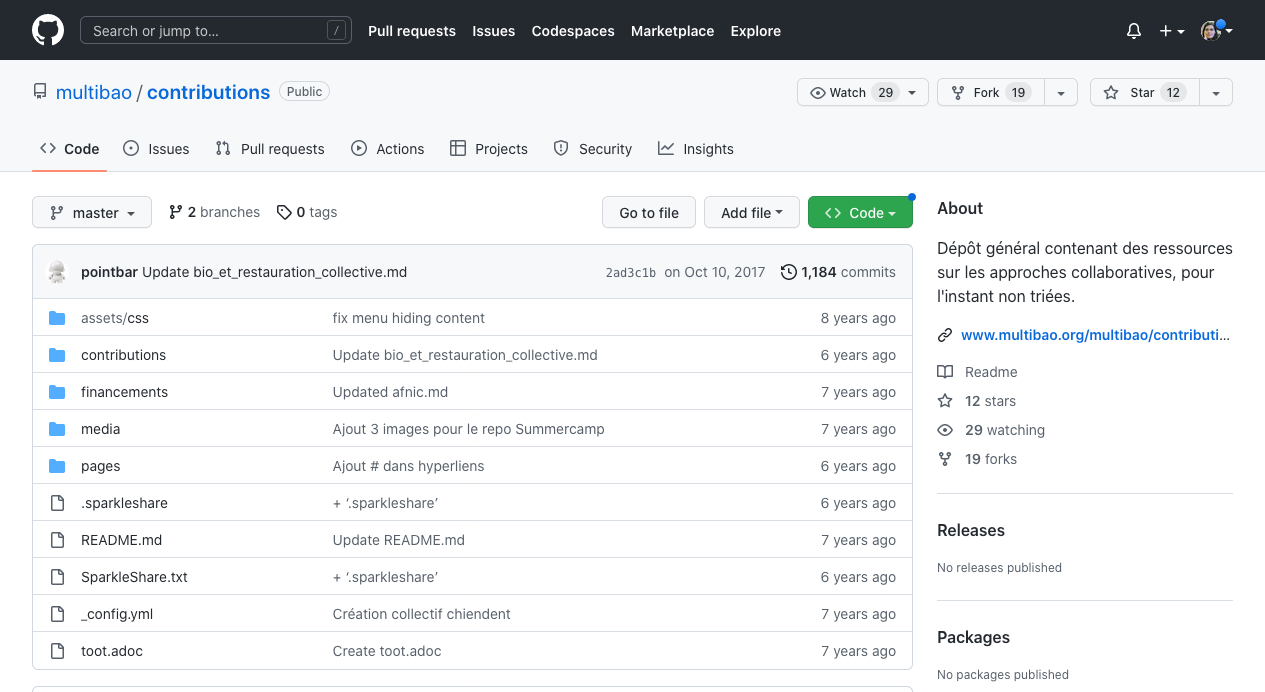Star the repository
This screenshot has width=1265, height=692.
tap(1144, 92)
